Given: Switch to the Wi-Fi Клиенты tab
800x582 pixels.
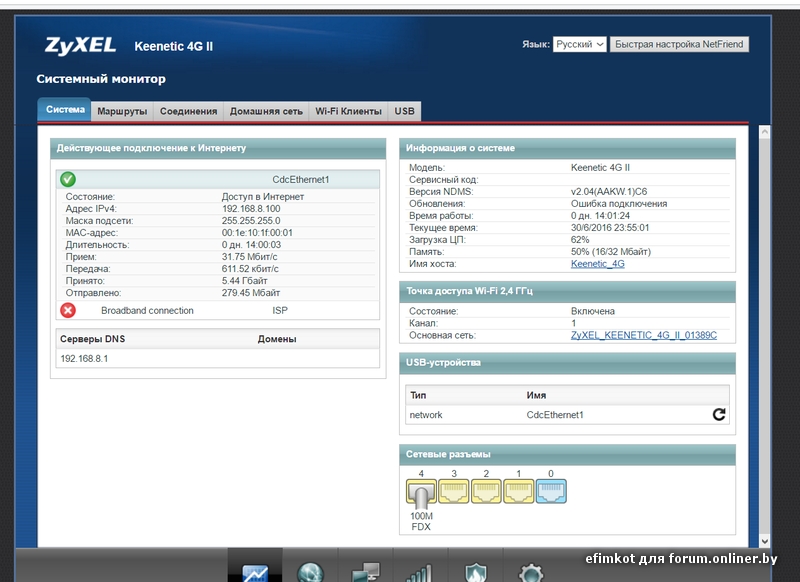Looking at the screenshot, I should pos(348,111).
